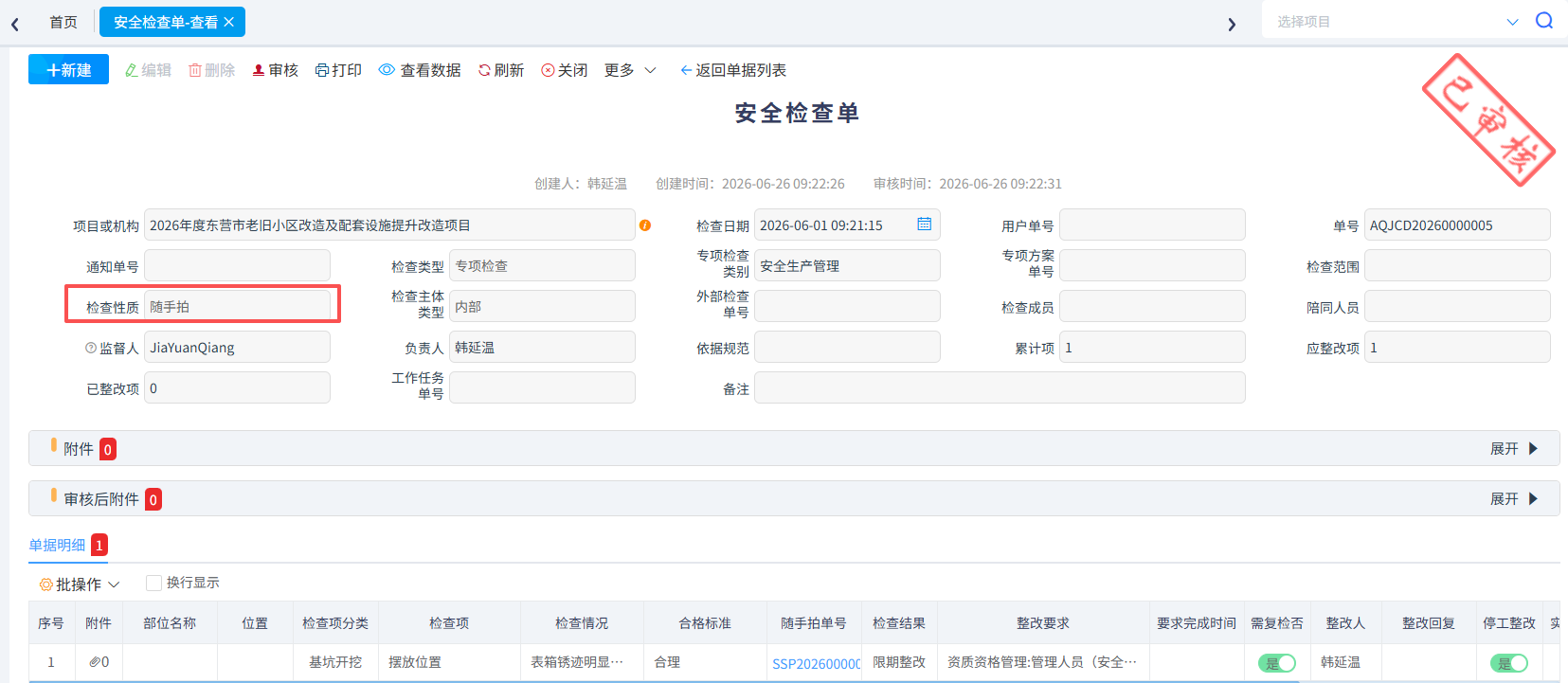Screen dimensions: 1568x683
Task: Click the 监督人 field JiaYuanQiang
Action: click(237, 348)
